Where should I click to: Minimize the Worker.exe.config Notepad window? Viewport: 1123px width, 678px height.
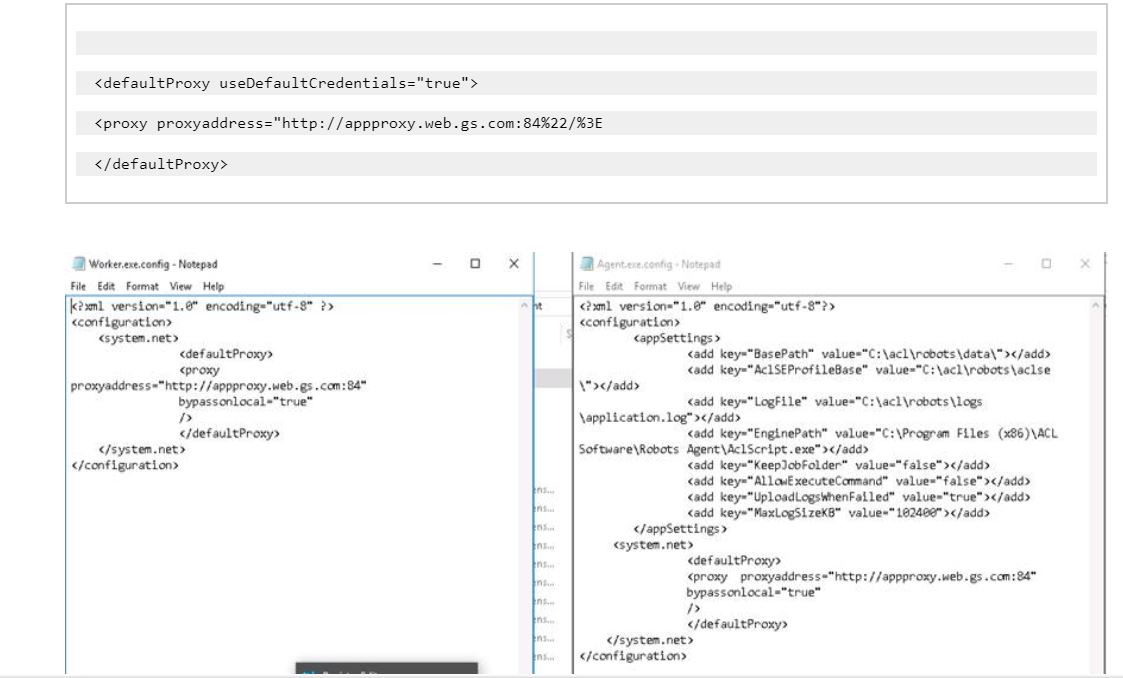coord(438,264)
